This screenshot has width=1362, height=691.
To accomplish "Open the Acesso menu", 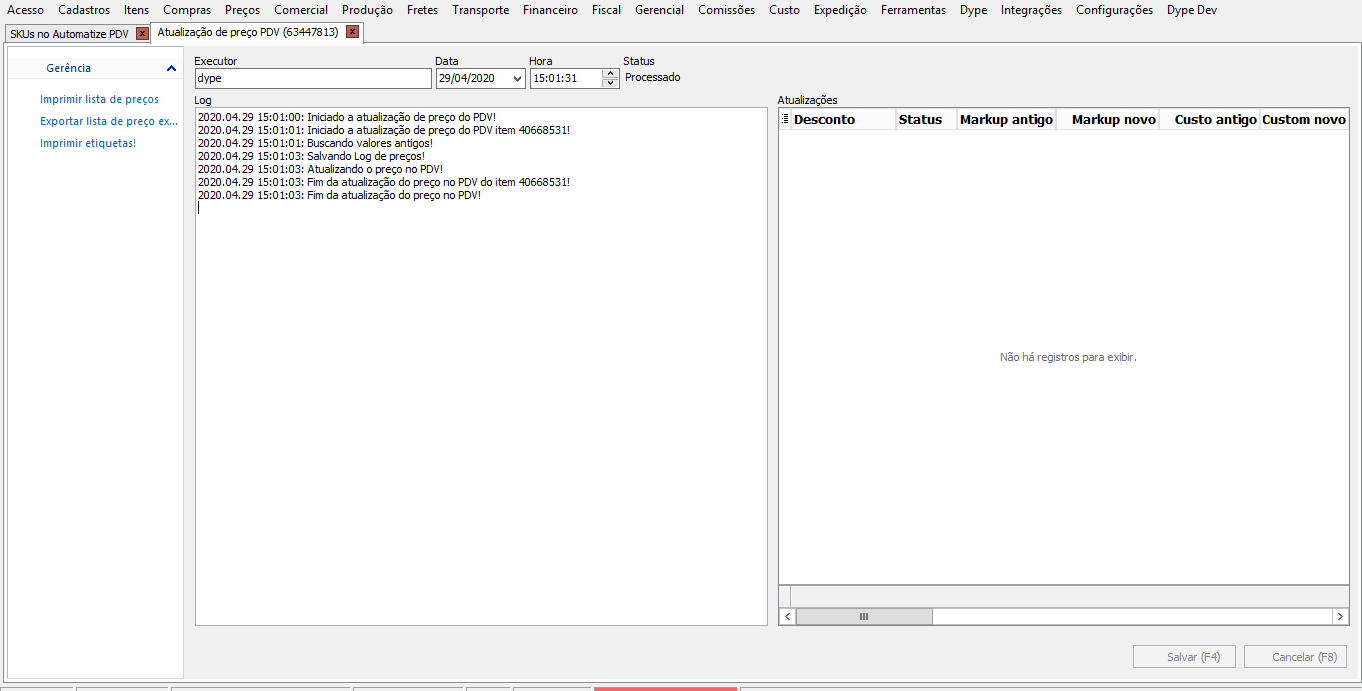I will point(25,10).
